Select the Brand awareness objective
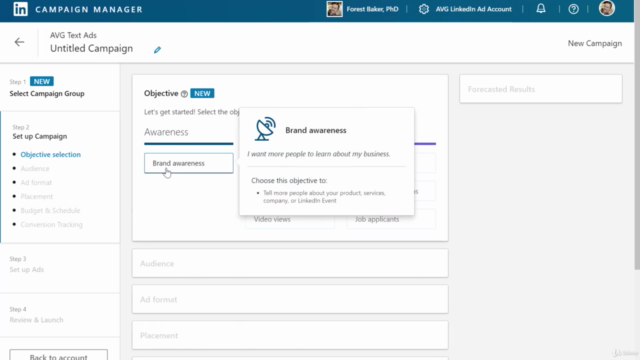Viewport: 640px width, 360px height. coord(189,163)
